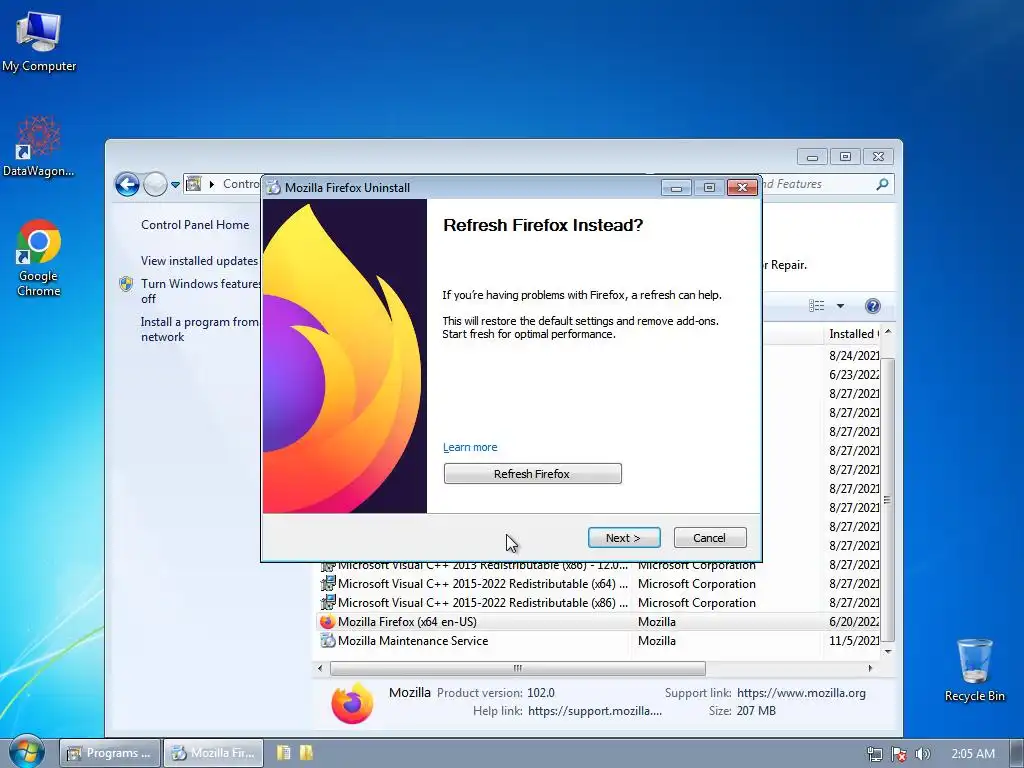Switch to Mozilla Firefox Uninstall taskbar button
1024x768 pixels.
[x=214, y=753]
